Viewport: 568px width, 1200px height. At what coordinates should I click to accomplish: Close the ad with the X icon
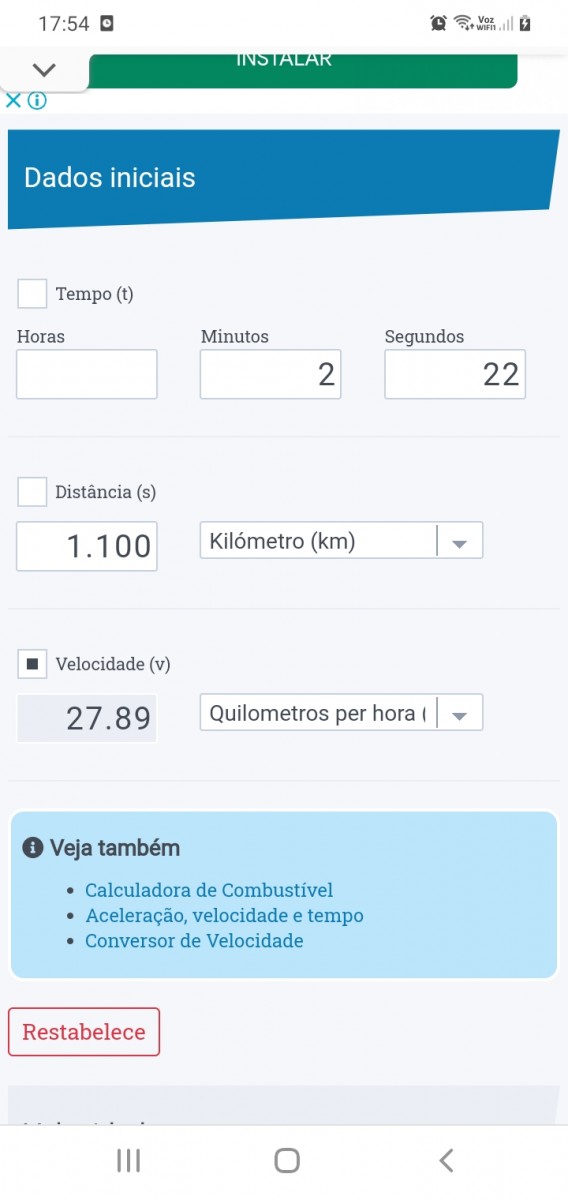click(x=13, y=100)
